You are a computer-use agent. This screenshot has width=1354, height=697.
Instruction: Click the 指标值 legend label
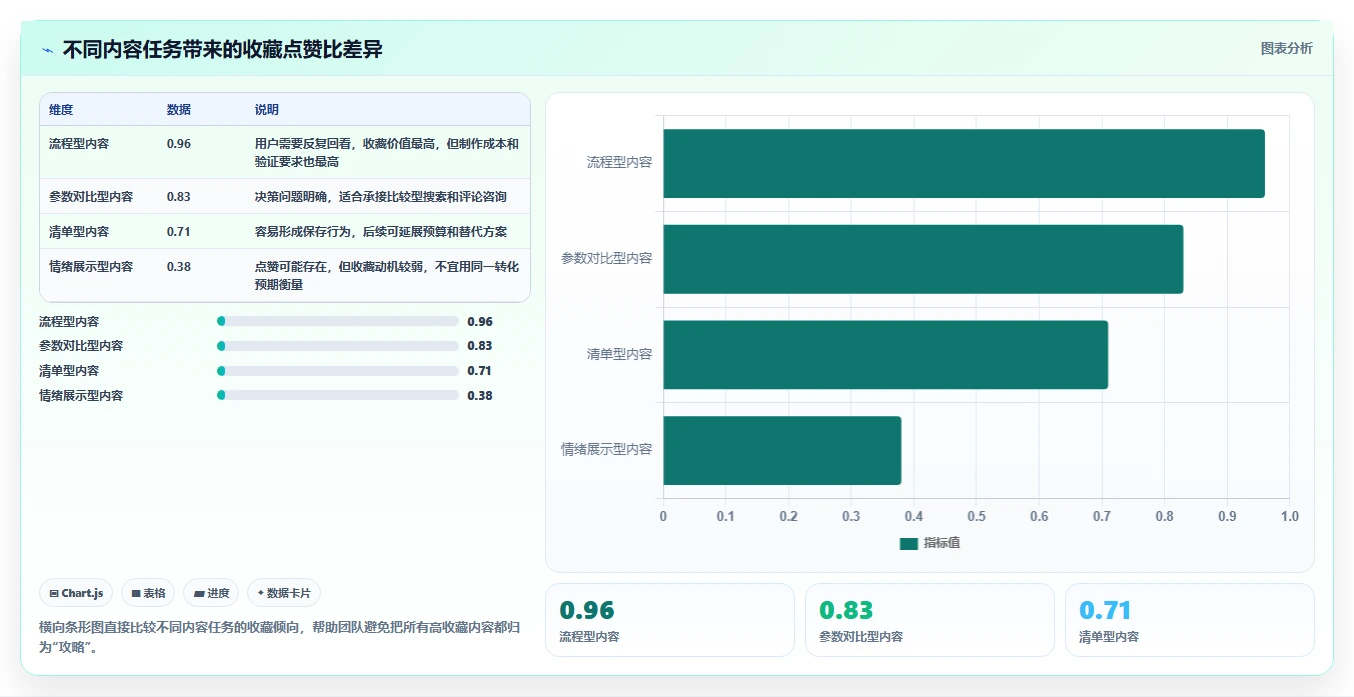coord(942,543)
